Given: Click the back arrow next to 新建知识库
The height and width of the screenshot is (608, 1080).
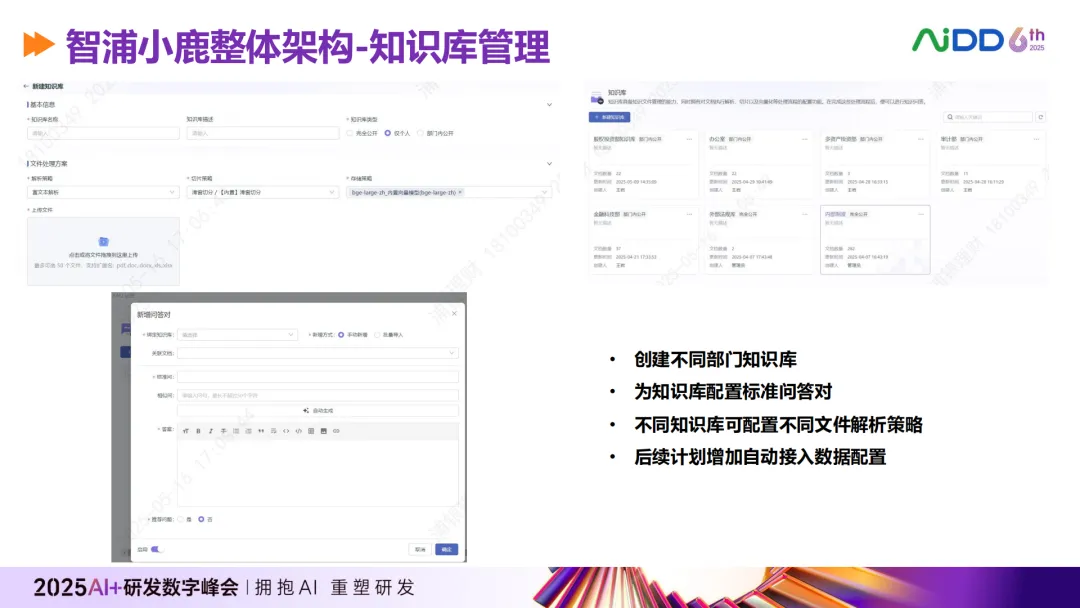Looking at the screenshot, I should point(26,87).
